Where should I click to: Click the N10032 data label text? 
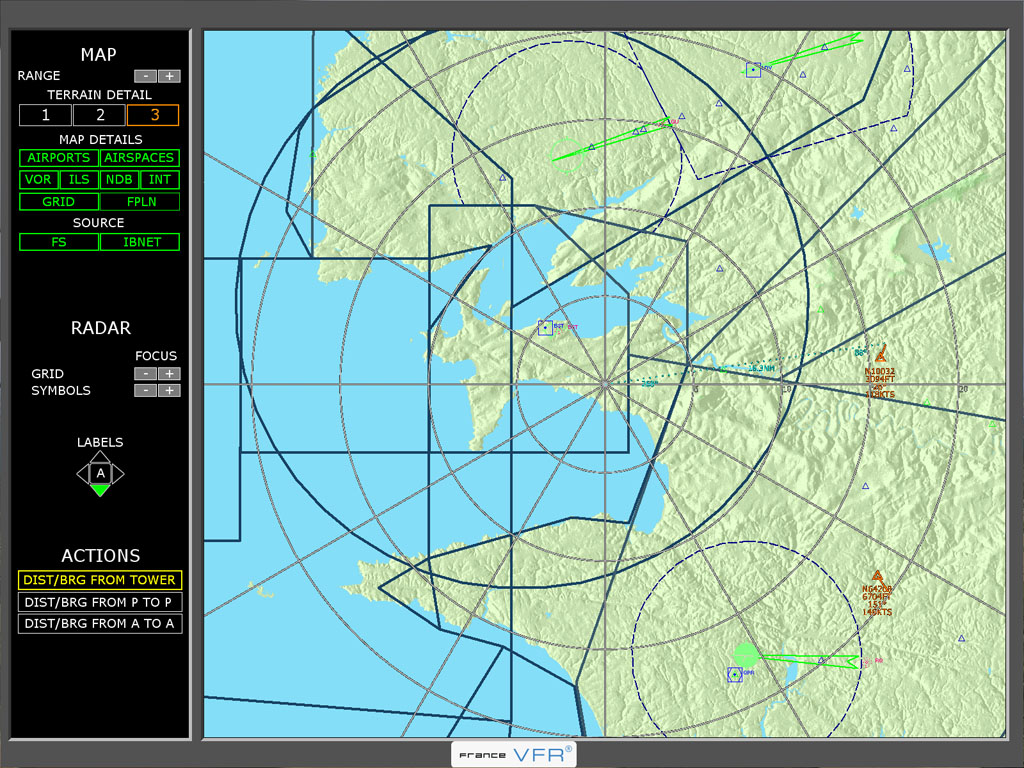(x=880, y=383)
